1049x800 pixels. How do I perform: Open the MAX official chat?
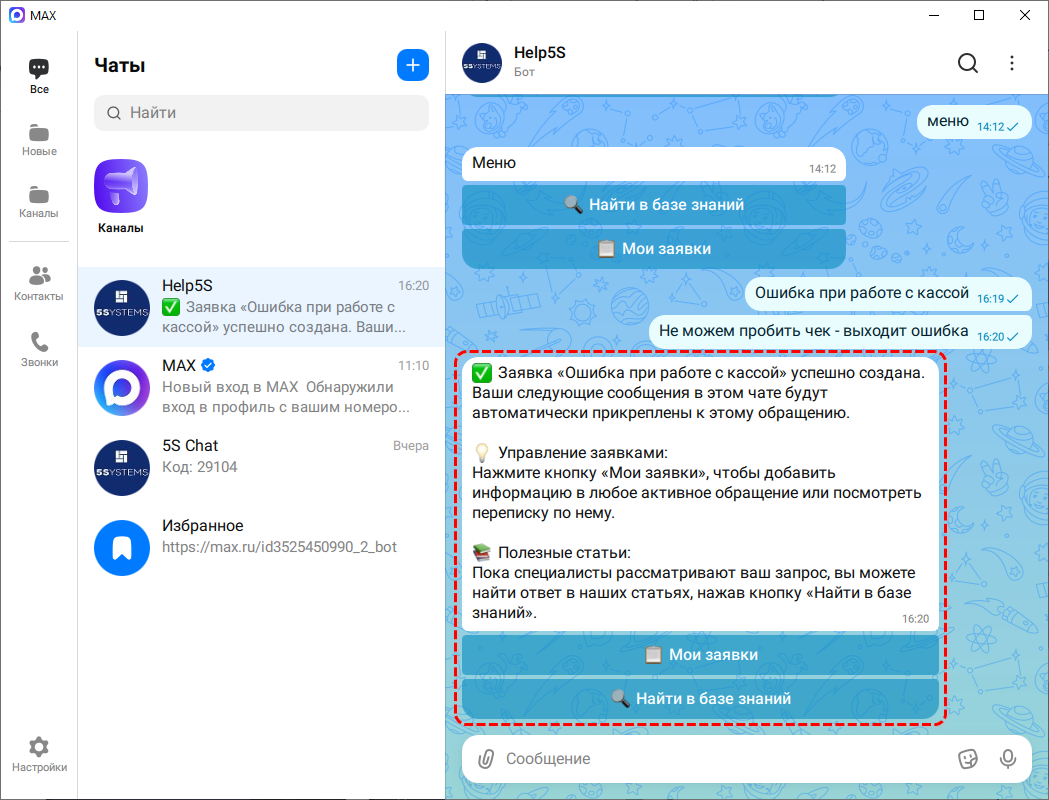pyautogui.click(x=262, y=387)
